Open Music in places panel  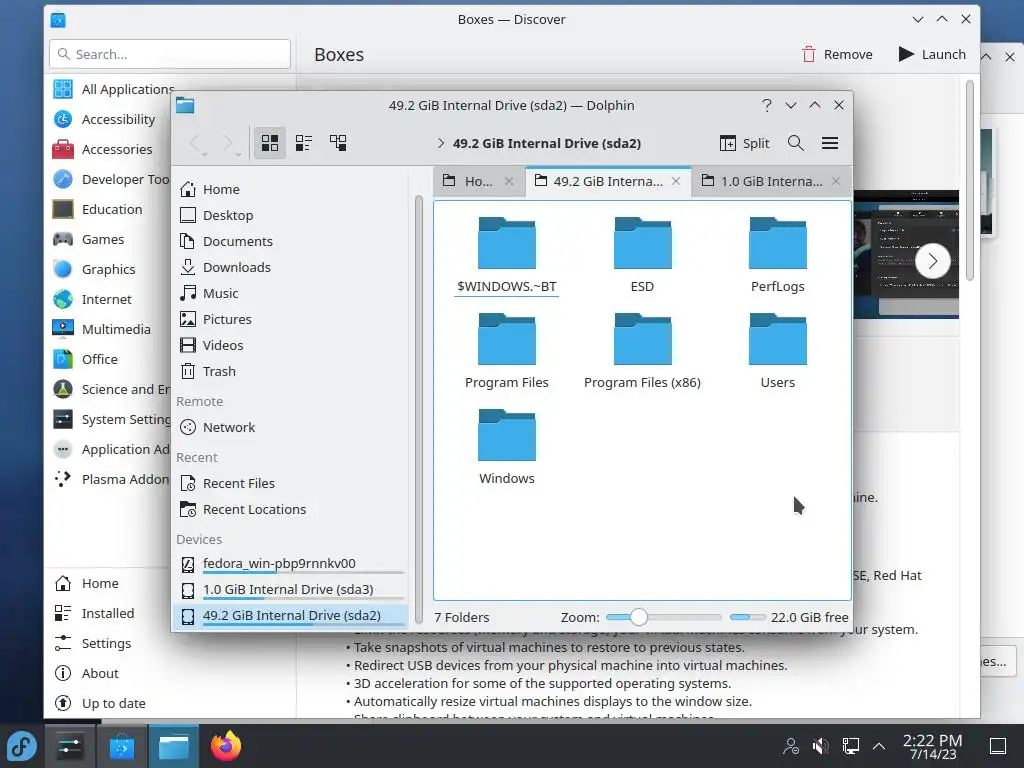pyautogui.click(x=293, y=293)
